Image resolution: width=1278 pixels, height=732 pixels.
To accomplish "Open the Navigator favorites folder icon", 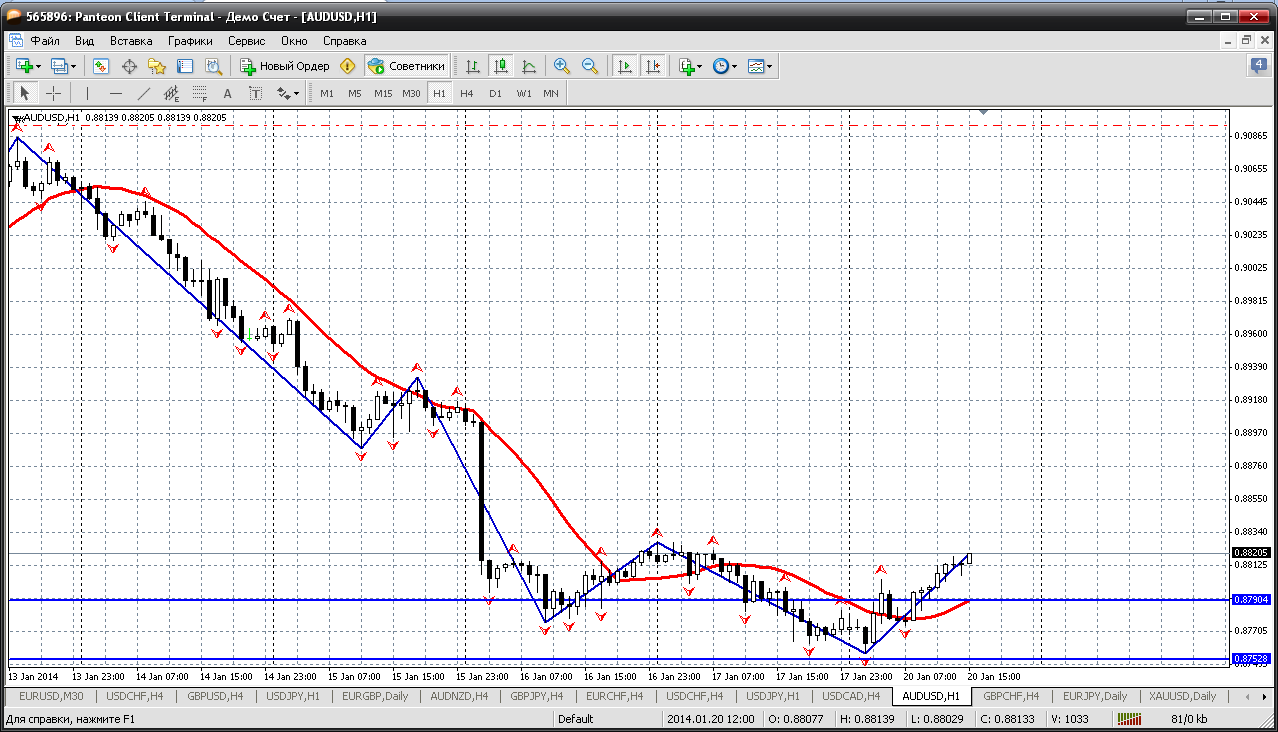I will click(157, 66).
